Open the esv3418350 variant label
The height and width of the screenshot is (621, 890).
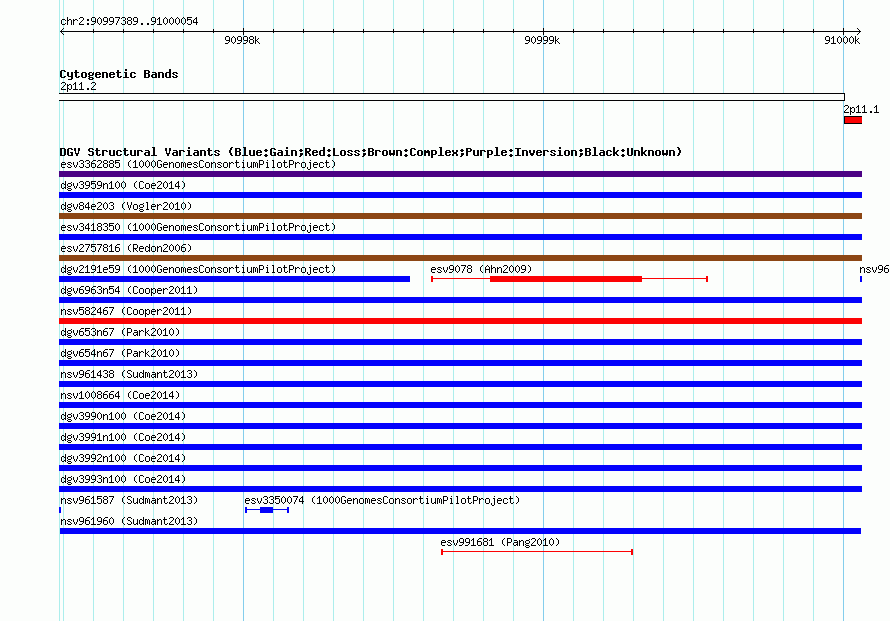[198, 227]
